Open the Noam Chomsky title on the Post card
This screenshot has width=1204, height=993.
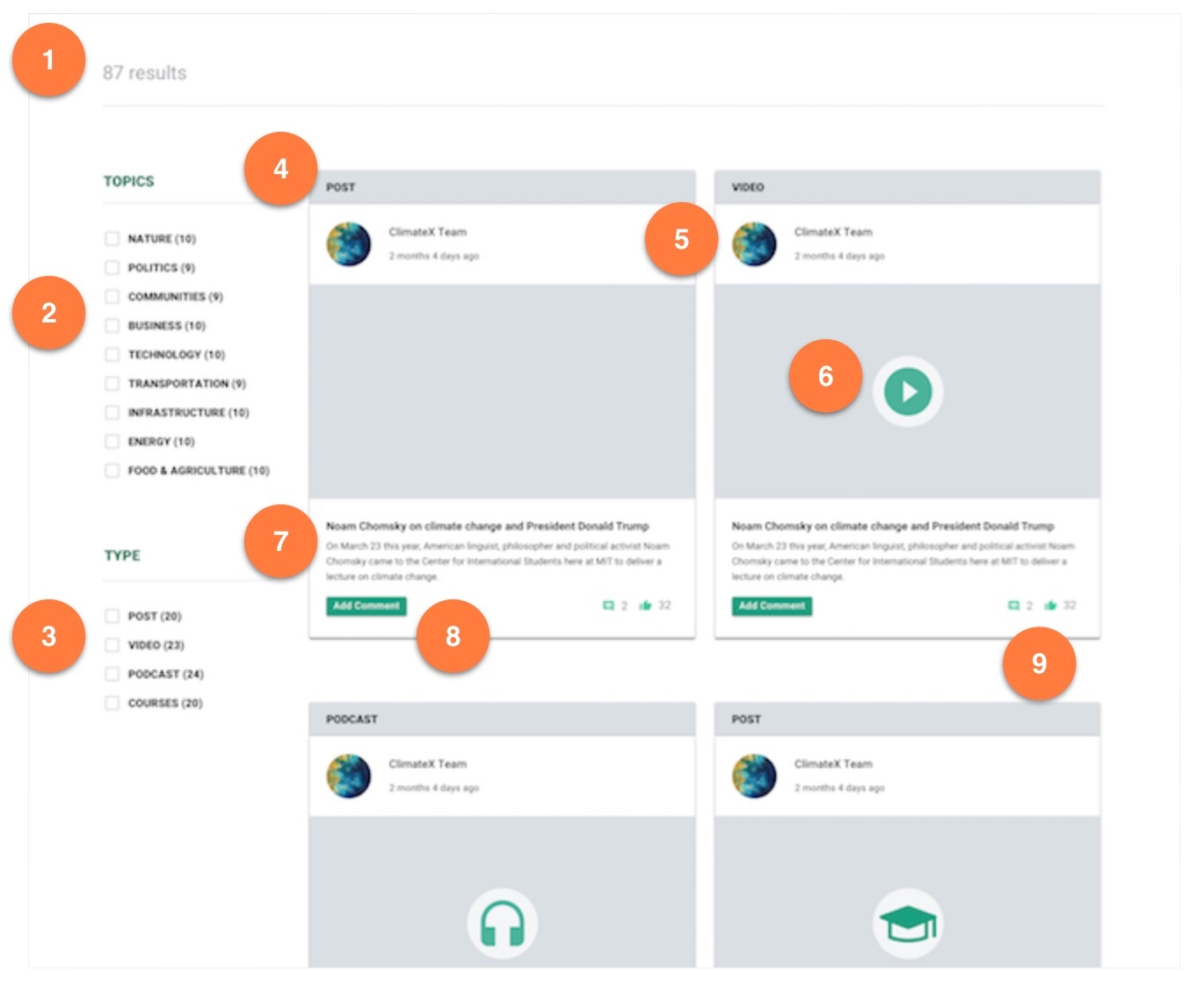coord(487,526)
